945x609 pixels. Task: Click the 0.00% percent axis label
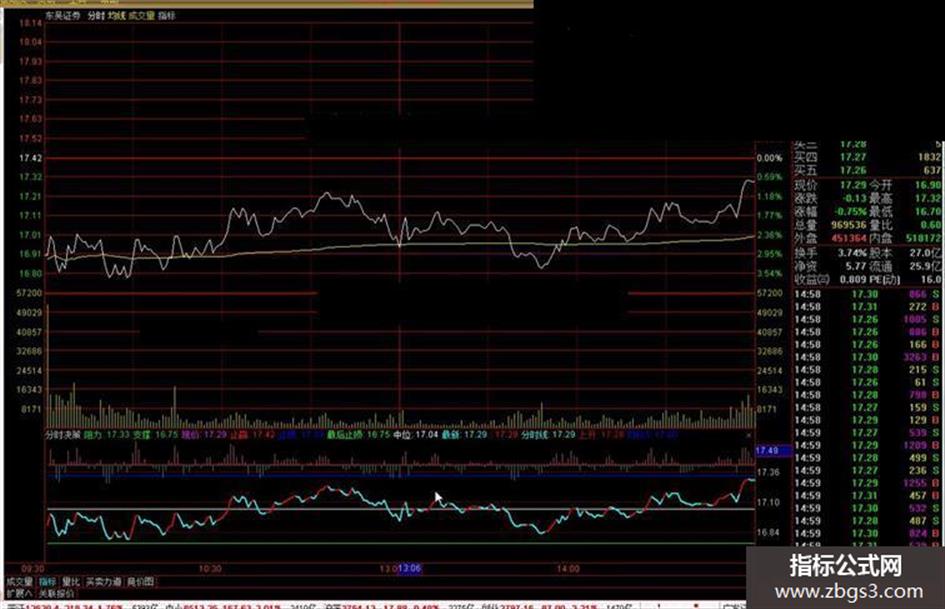point(770,158)
